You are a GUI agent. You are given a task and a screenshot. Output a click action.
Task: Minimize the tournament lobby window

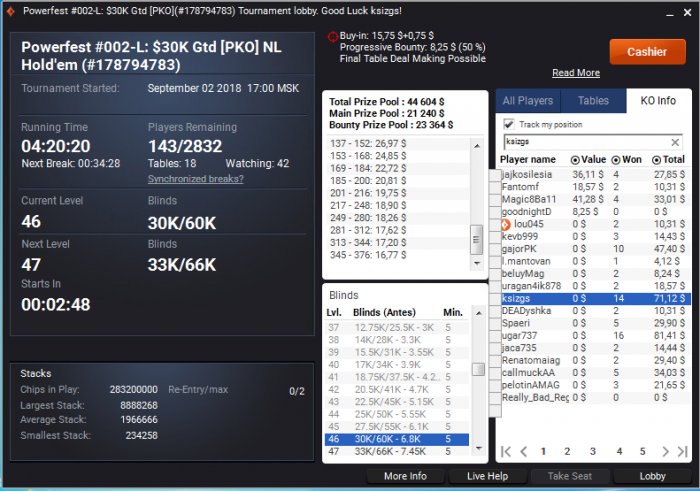click(670, 13)
